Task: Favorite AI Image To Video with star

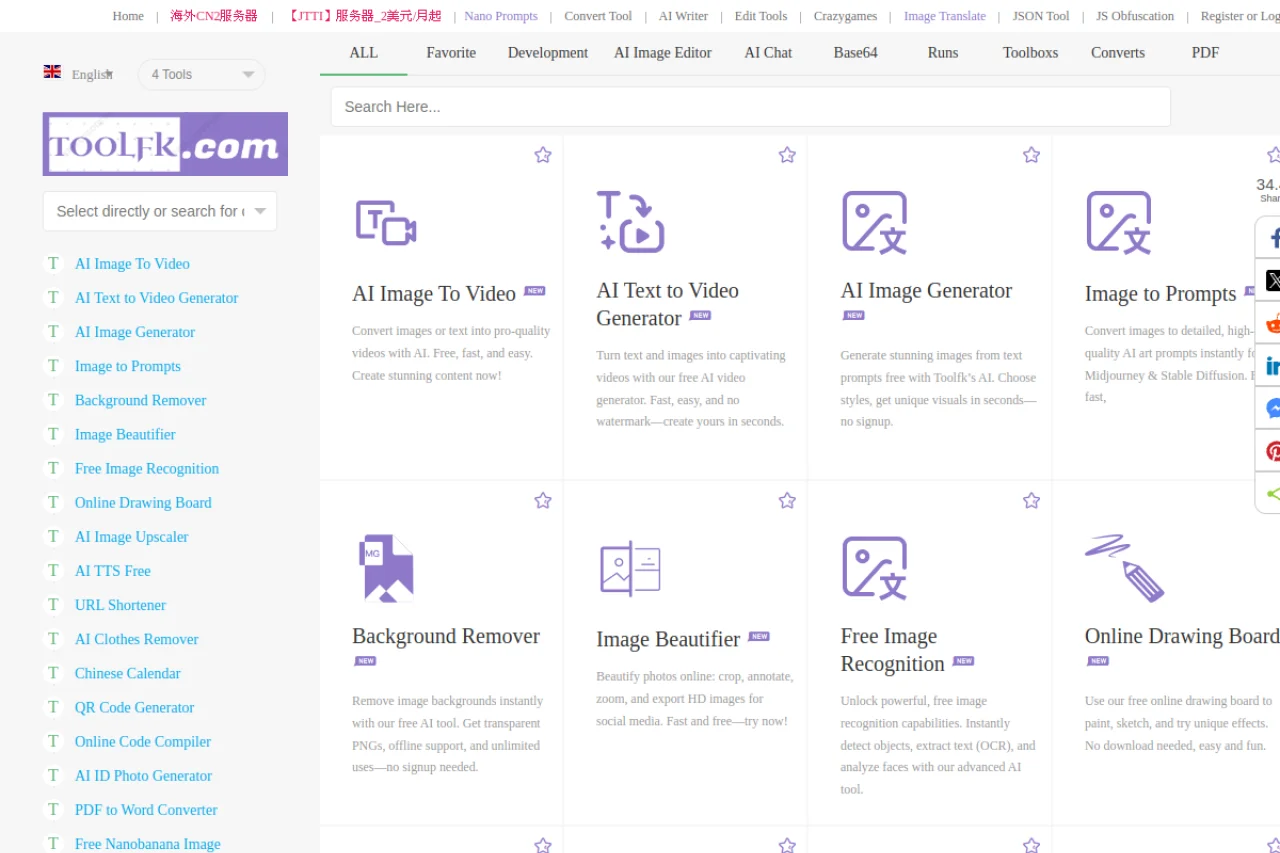Action: coord(543,155)
